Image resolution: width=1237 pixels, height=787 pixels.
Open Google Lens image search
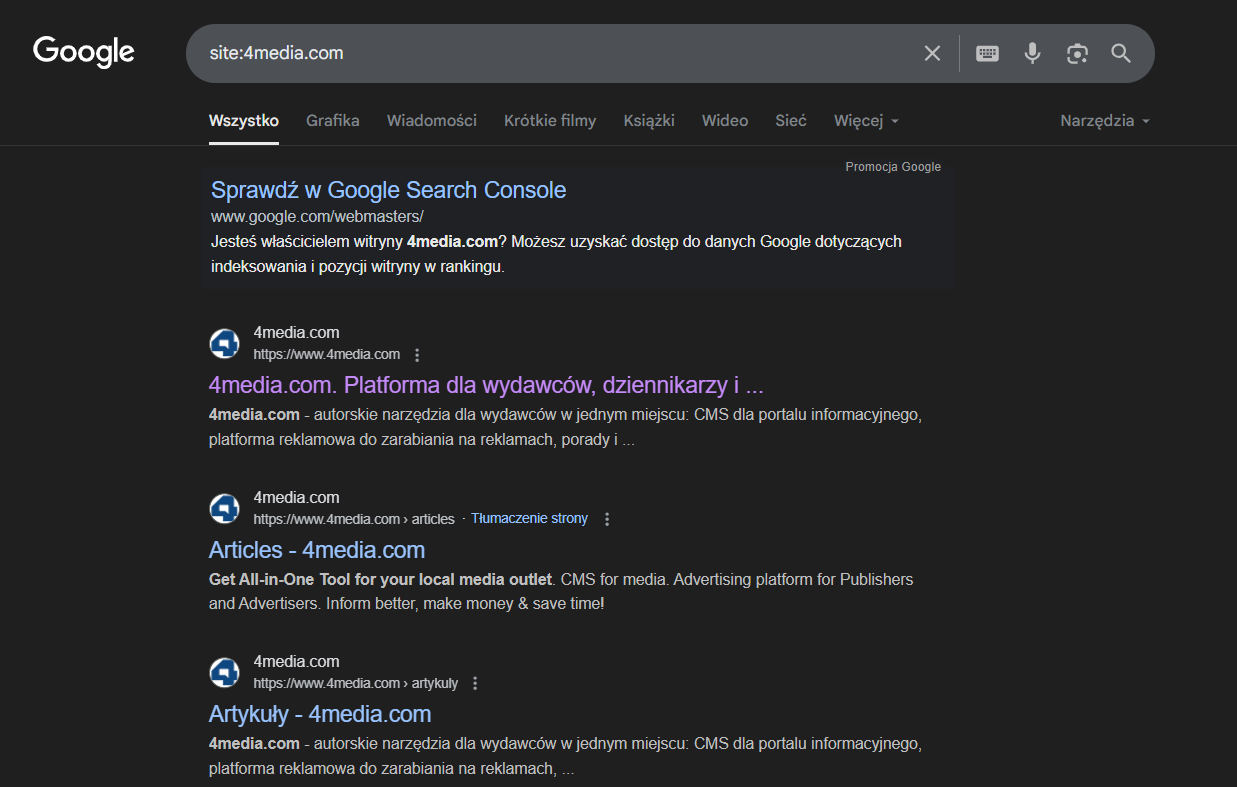pyautogui.click(x=1077, y=53)
